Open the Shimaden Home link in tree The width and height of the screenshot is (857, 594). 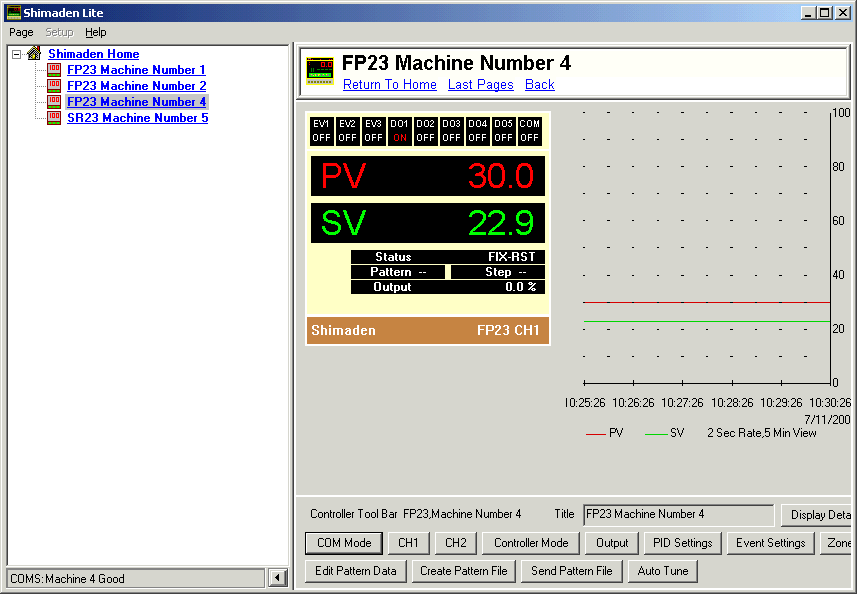(x=93, y=54)
